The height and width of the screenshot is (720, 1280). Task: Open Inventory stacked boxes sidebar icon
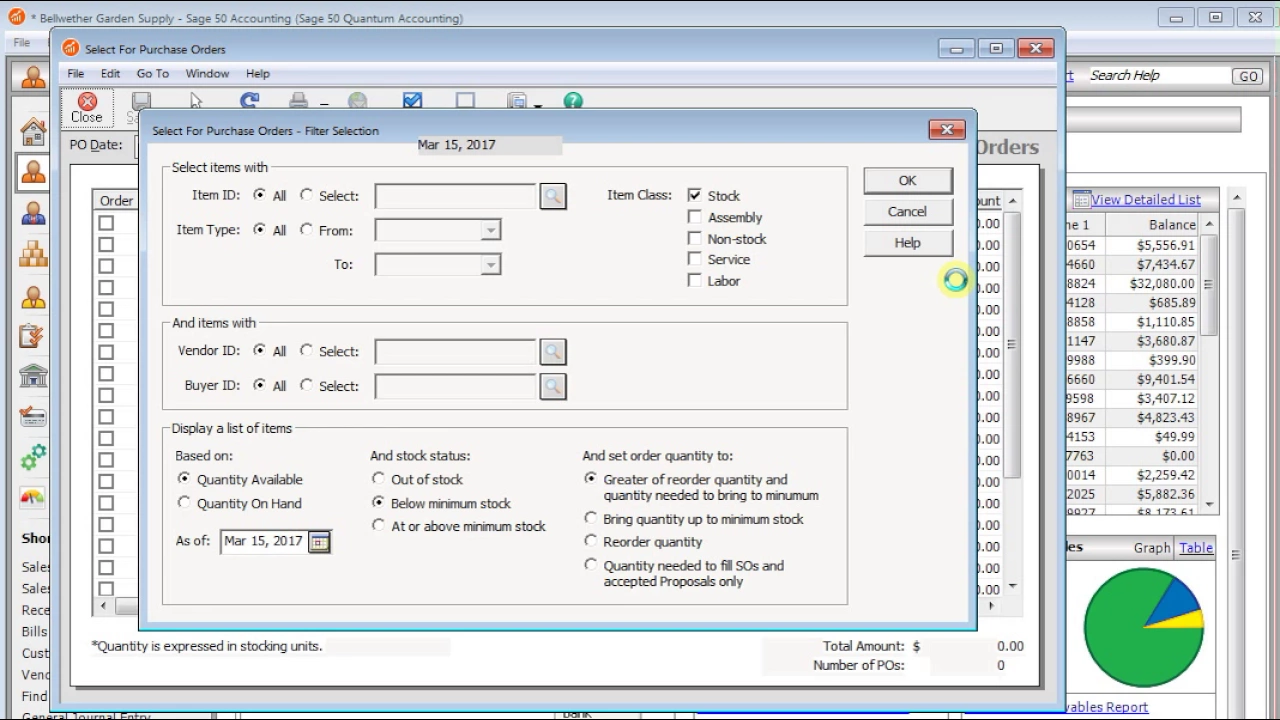(33, 254)
